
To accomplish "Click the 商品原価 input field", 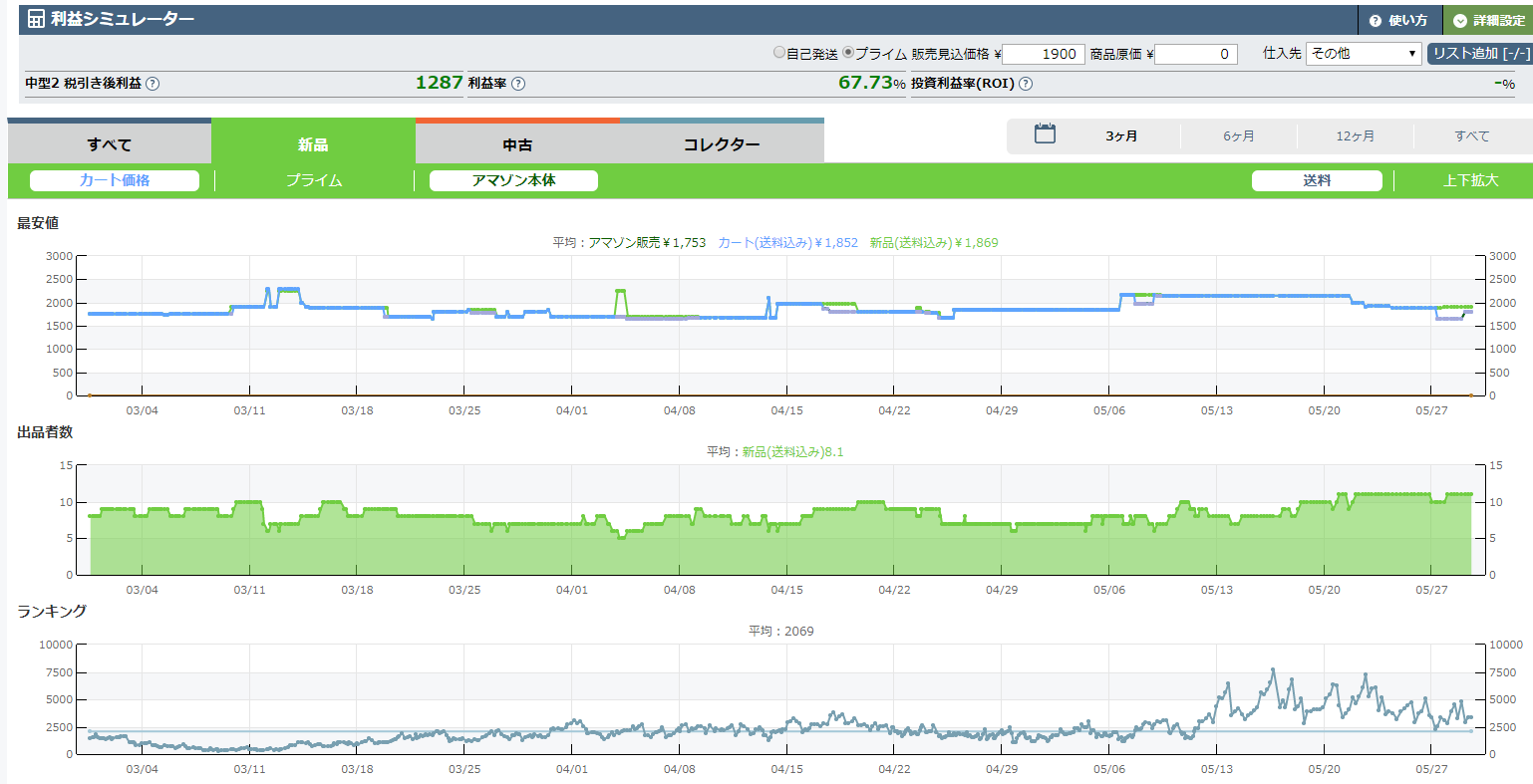I will pos(1195,54).
